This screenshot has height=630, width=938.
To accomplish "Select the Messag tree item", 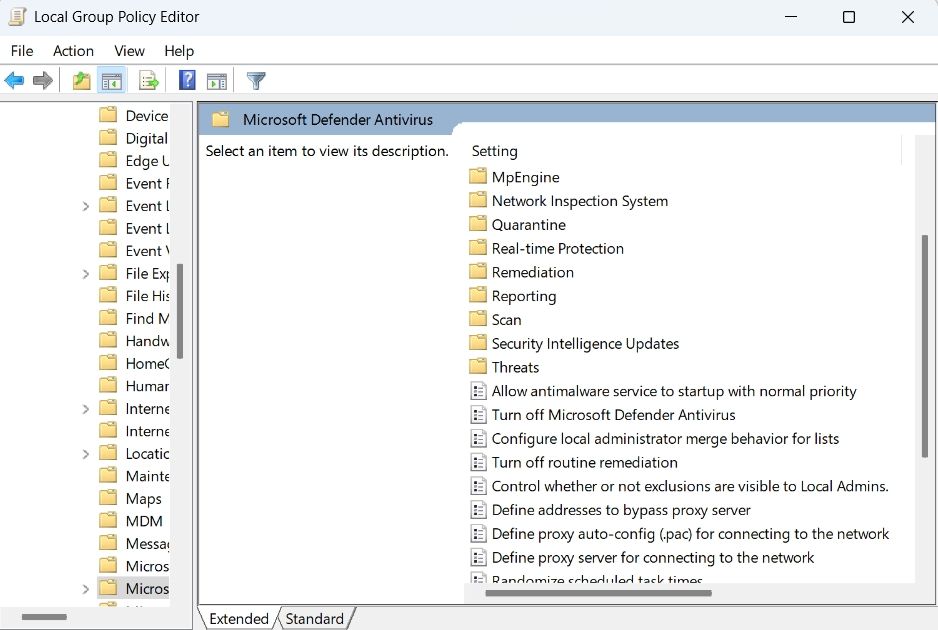I will tap(147, 543).
